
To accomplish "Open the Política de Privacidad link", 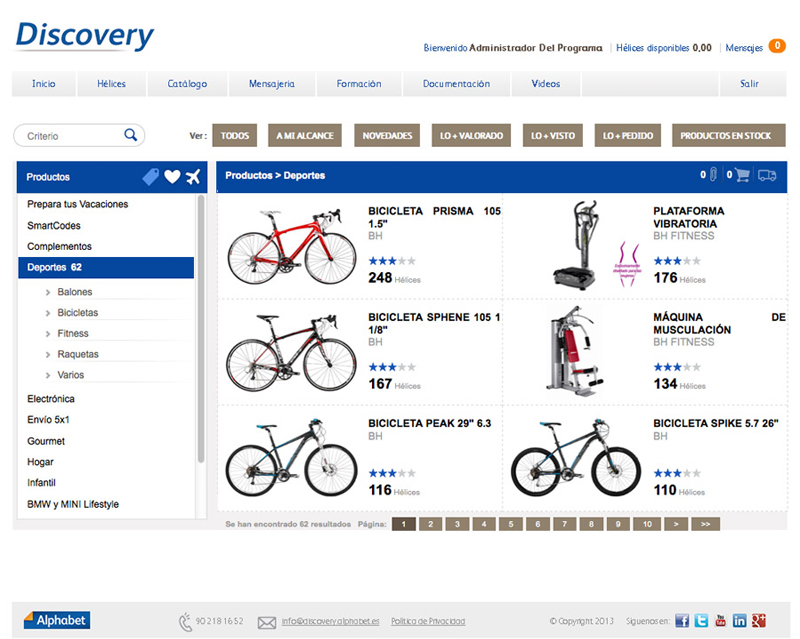I will click(428, 621).
